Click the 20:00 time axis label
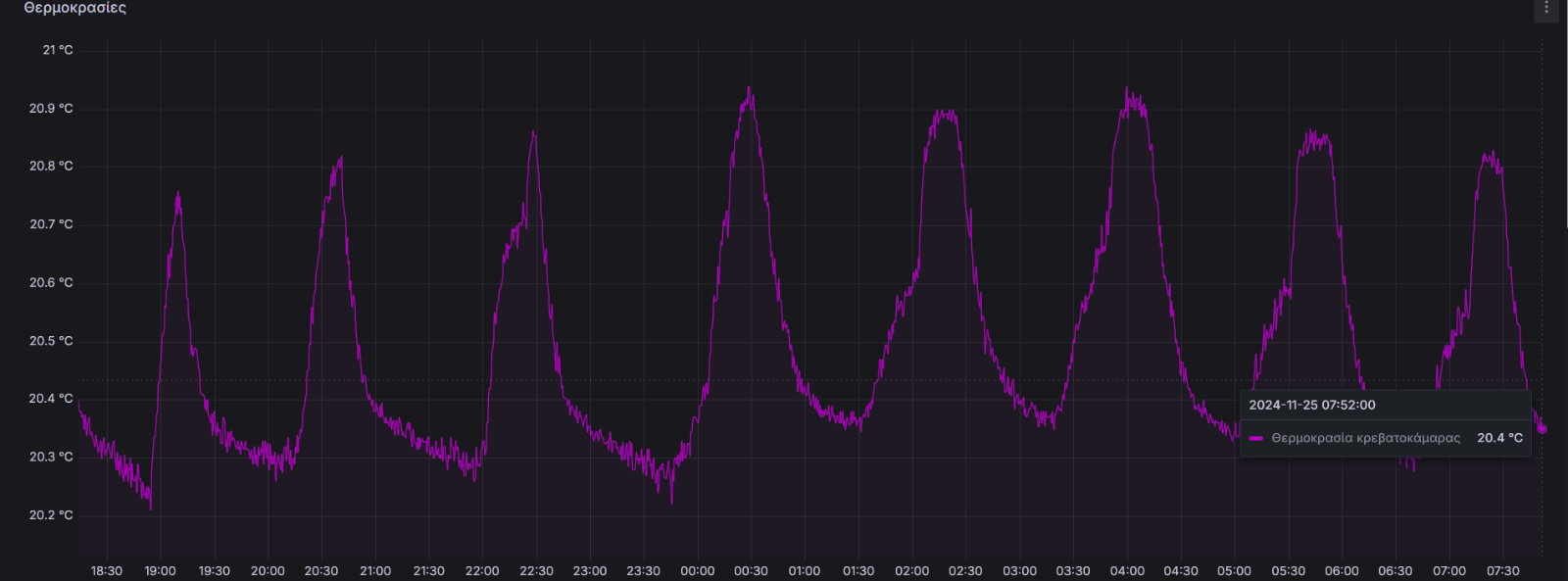The image size is (1568, 581). click(x=268, y=571)
